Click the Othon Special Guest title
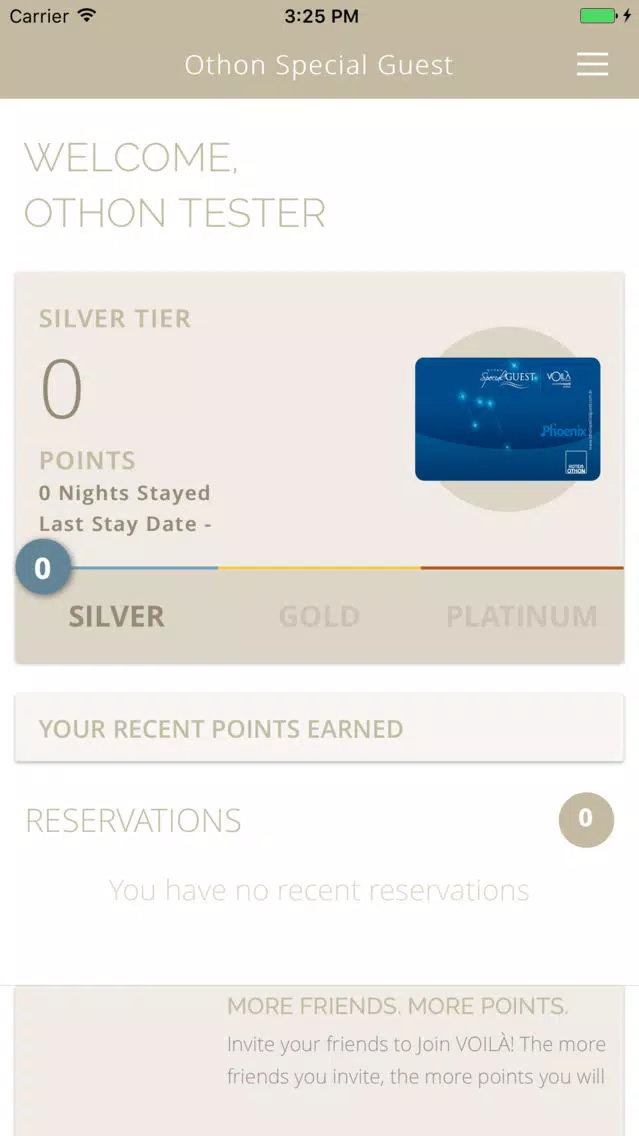Image resolution: width=639 pixels, height=1136 pixels. 319,65
